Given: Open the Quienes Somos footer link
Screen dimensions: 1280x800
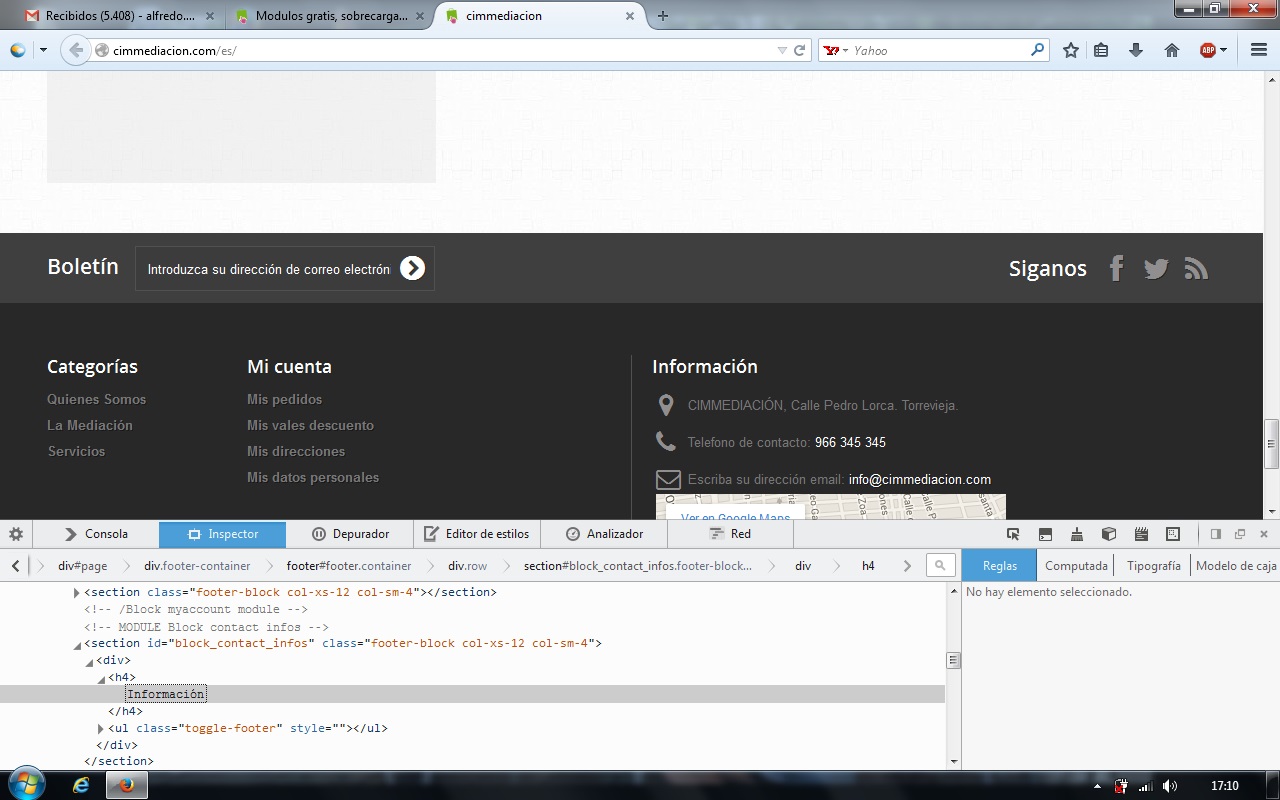Looking at the screenshot, I should tap(96, 399).
